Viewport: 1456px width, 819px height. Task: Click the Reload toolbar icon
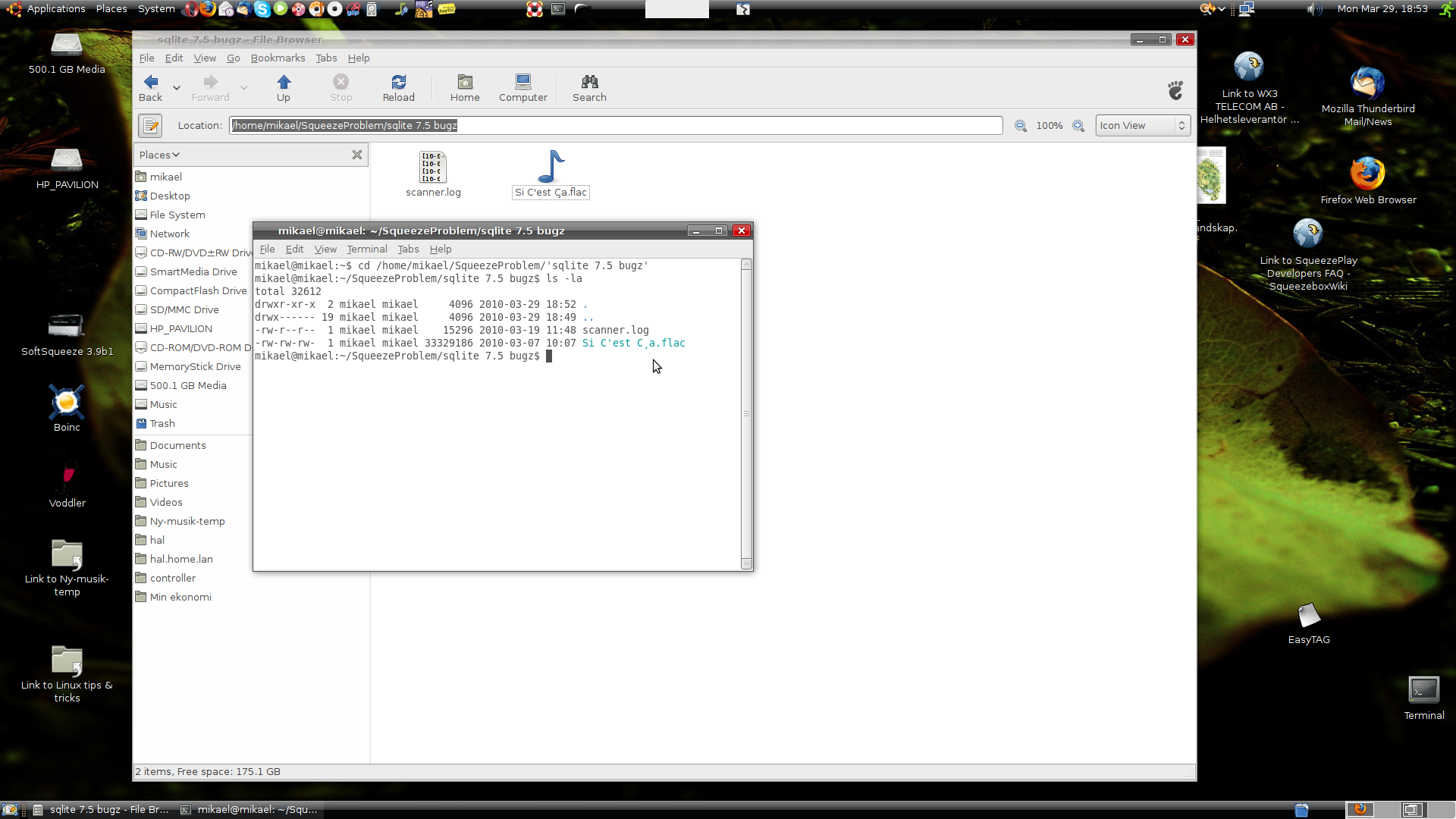[398, 87]
